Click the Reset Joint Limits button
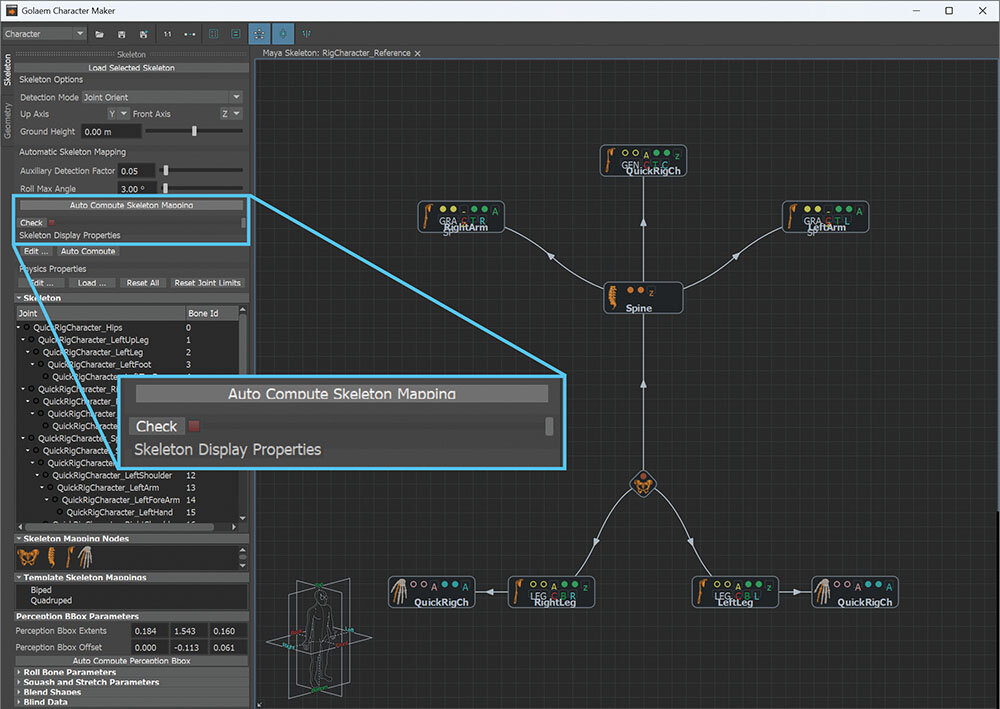1000x709 pixels. (207, 283)
